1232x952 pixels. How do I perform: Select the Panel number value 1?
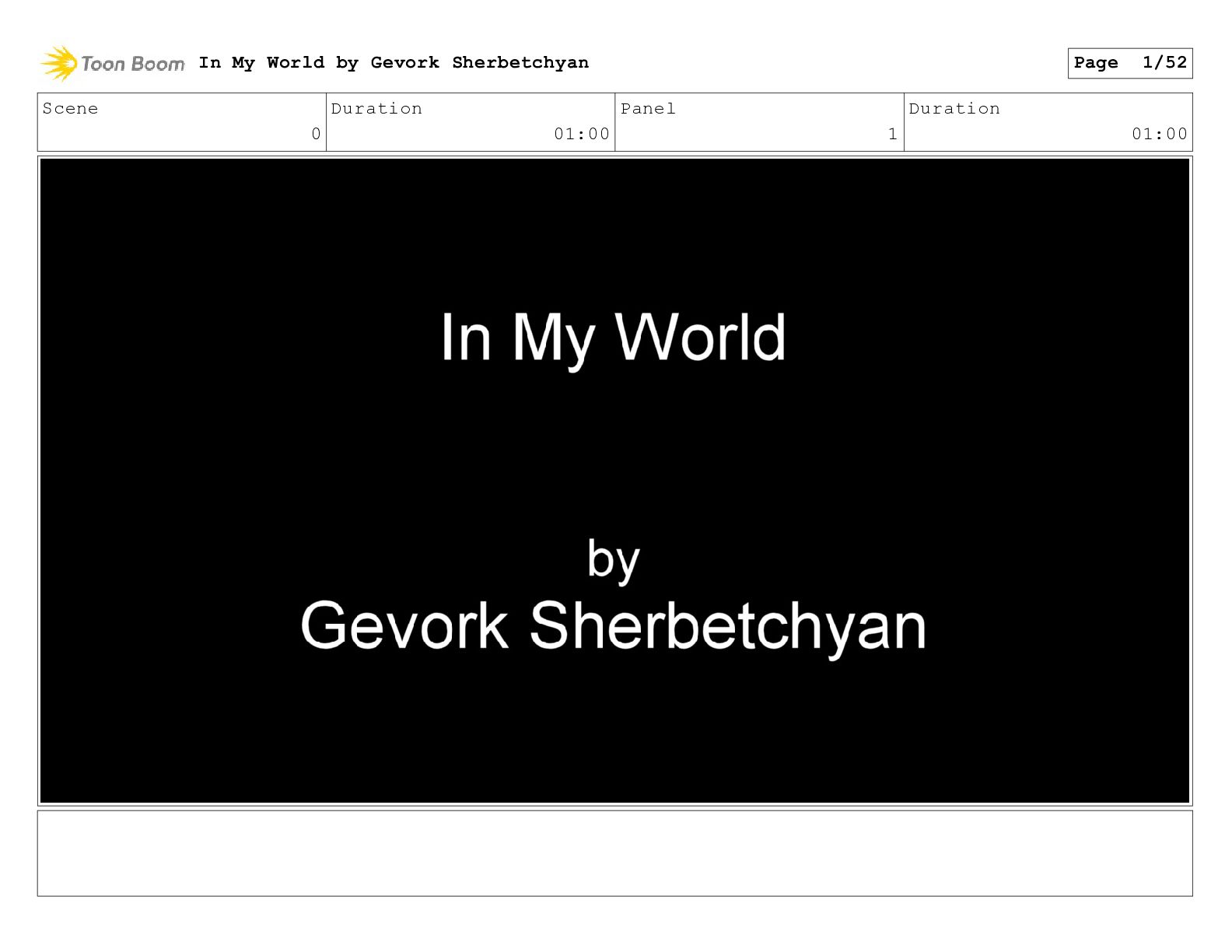(892, 134)
